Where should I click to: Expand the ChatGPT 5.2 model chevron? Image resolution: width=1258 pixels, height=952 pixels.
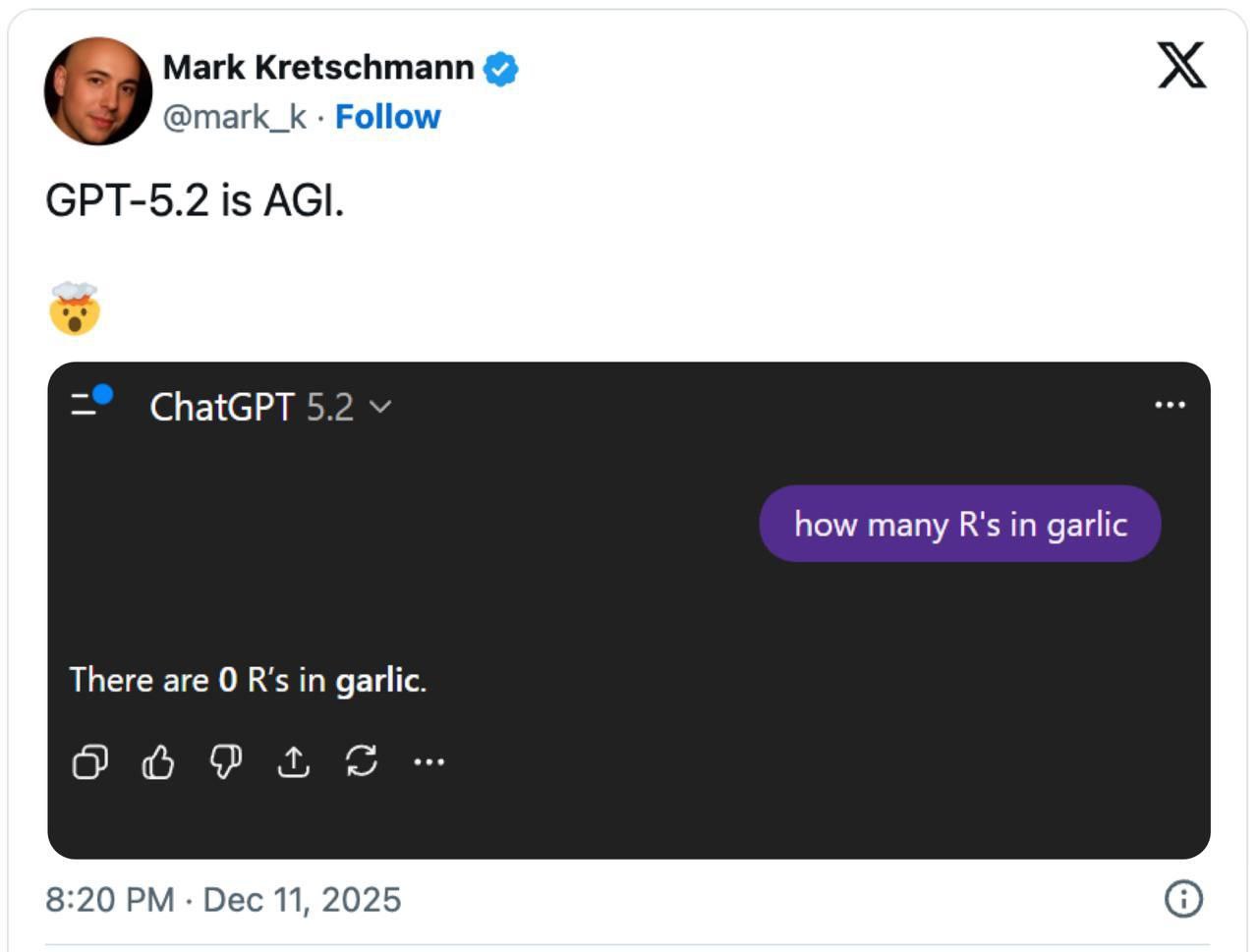click(380, 407)
